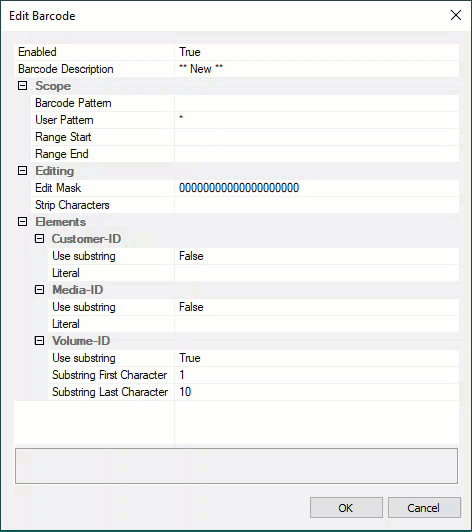
Task: Collapse the Editing section
Action: coord(22,171)
